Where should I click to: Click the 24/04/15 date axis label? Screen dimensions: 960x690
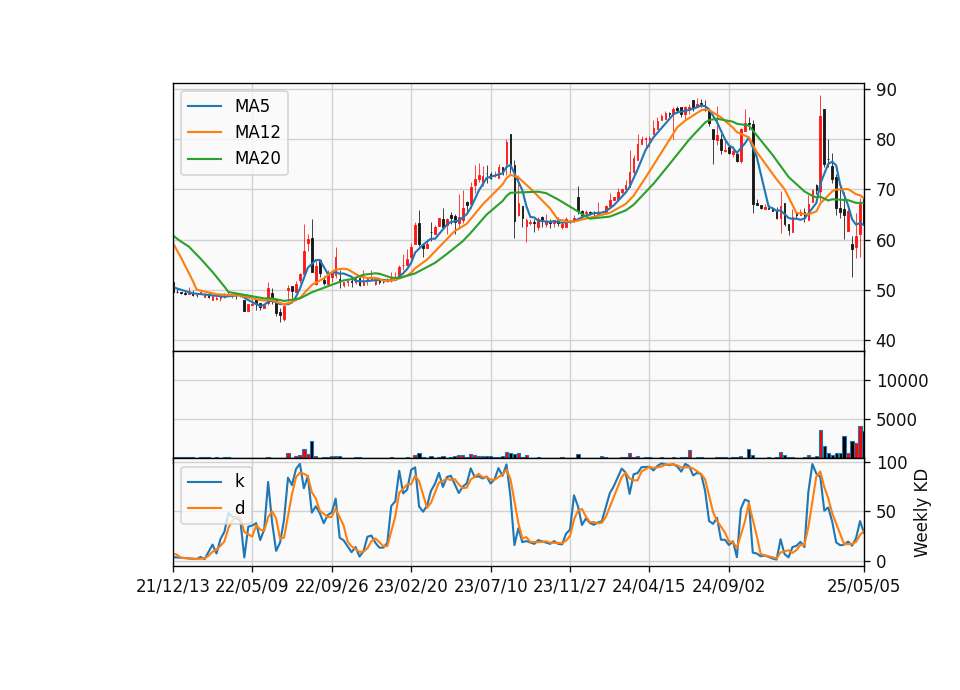point(649,586)
